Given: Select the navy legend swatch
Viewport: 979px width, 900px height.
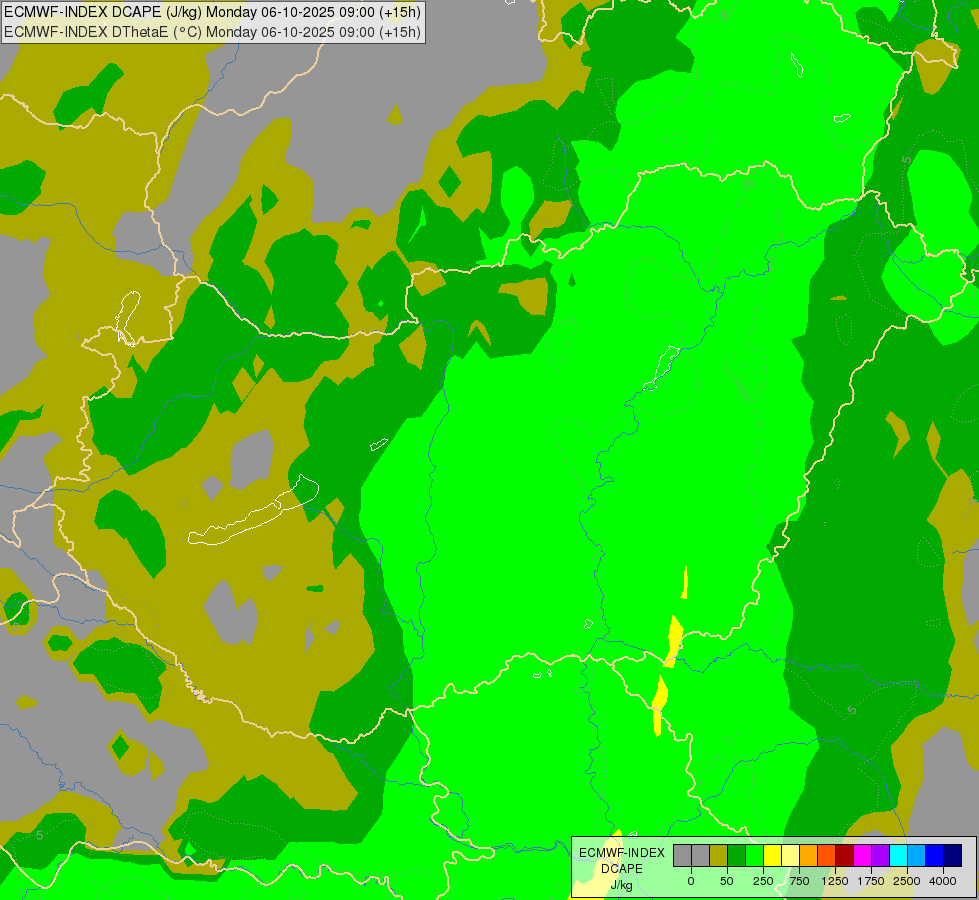Looking at the screenshot, I should pos(953,856).
